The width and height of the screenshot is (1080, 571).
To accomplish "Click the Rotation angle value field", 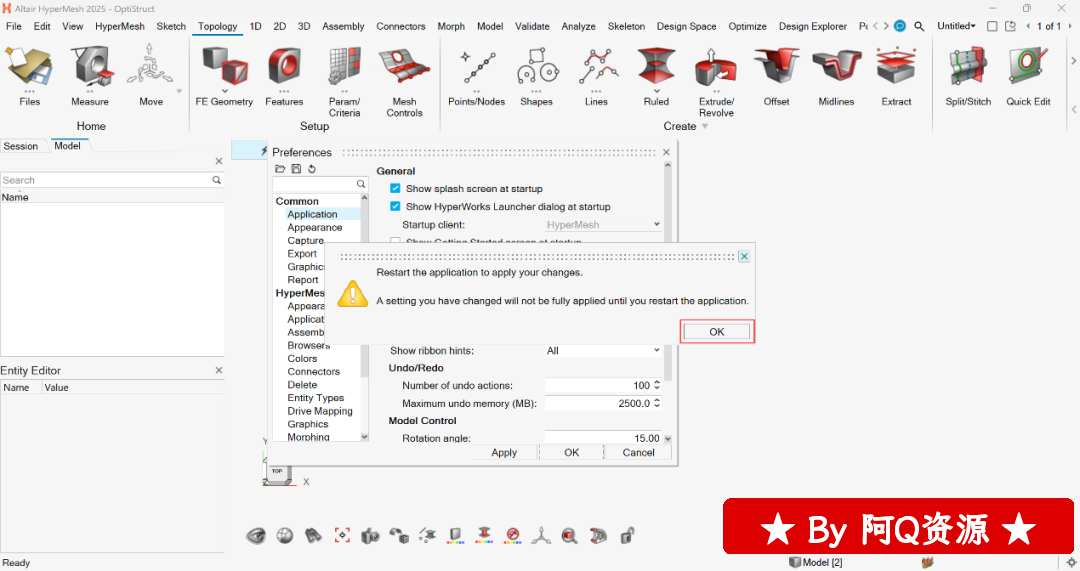I will tap(603, 437).
